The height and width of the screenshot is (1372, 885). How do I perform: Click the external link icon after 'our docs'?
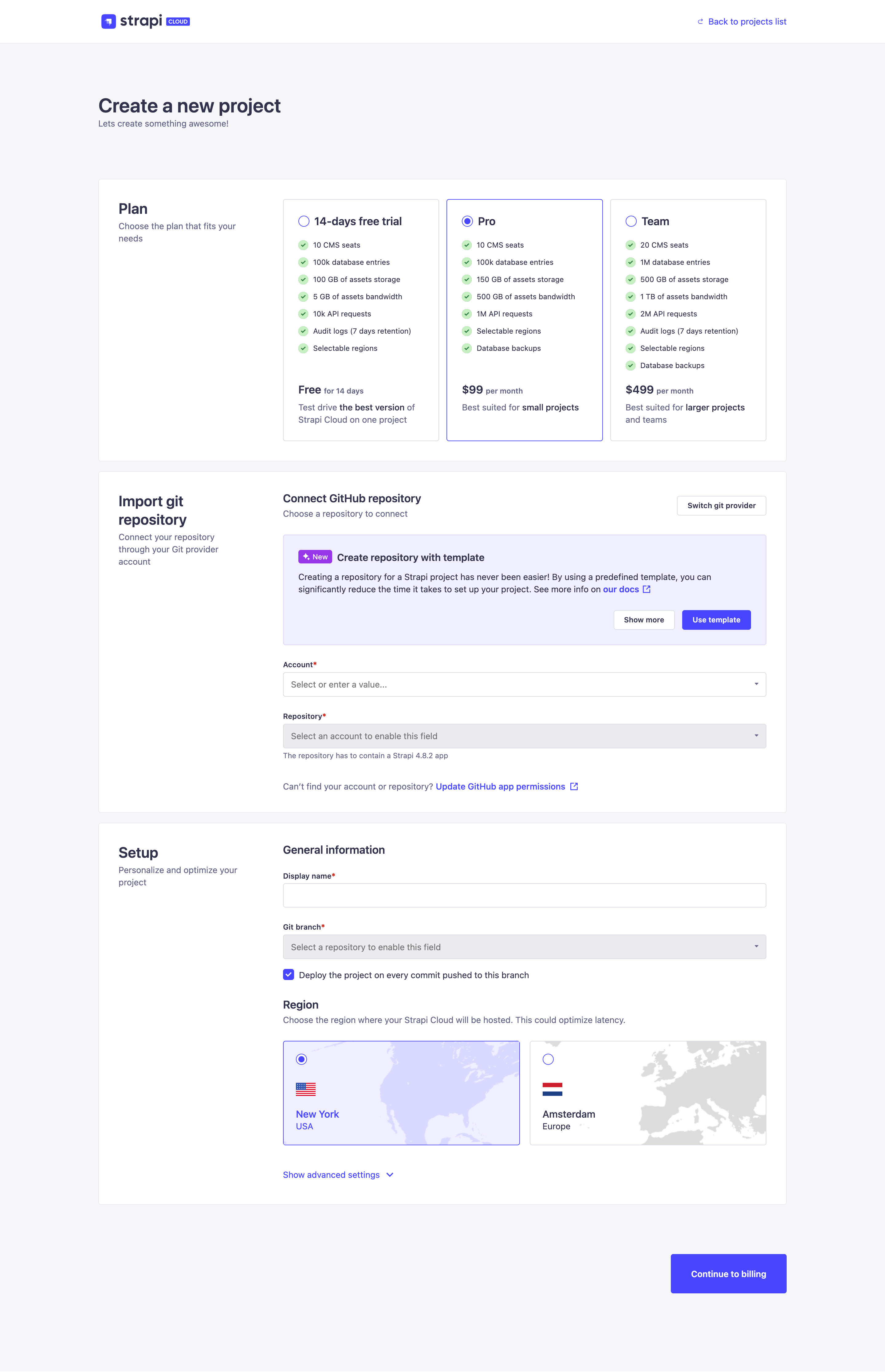(x=647, y=590)
